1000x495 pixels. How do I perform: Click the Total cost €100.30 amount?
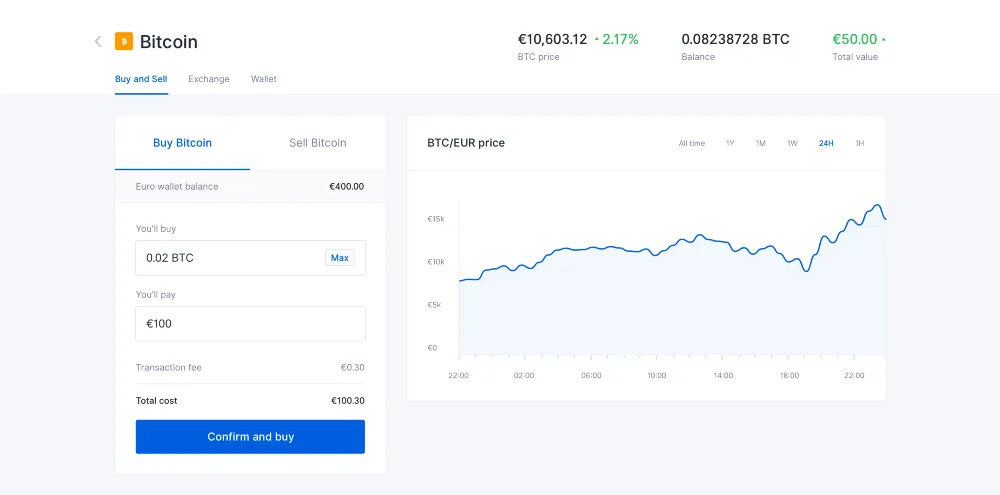(348, 401)
